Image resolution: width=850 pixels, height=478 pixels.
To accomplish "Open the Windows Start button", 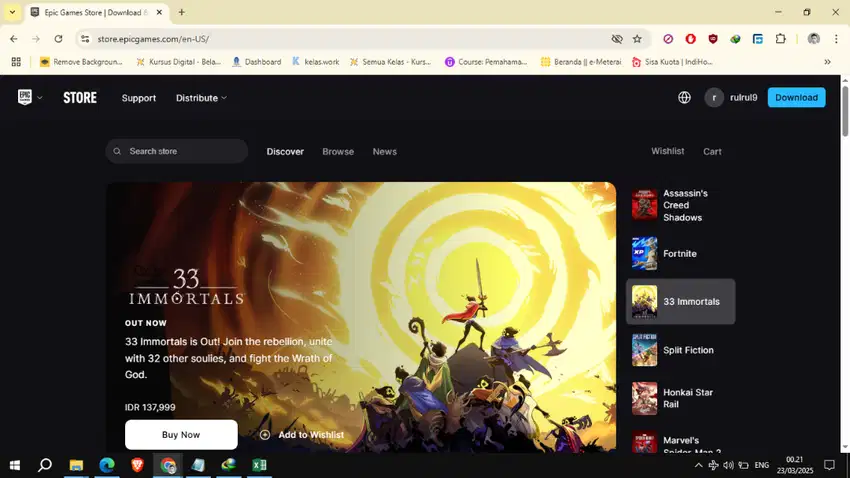I will click(x=15, y=465).
